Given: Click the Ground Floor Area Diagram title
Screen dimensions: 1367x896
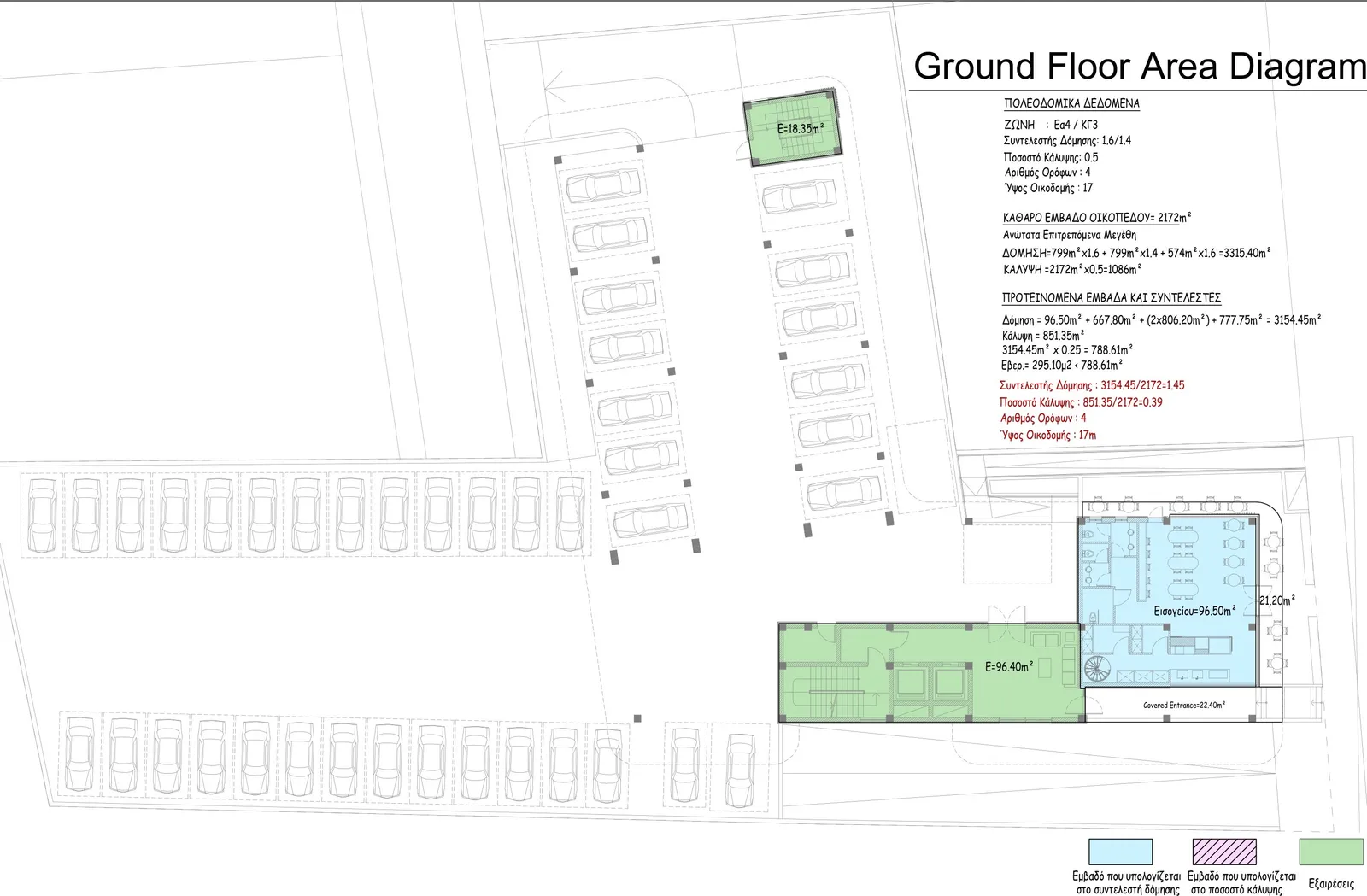Looking at the screenshot, I should click(x=1140, y=67).
